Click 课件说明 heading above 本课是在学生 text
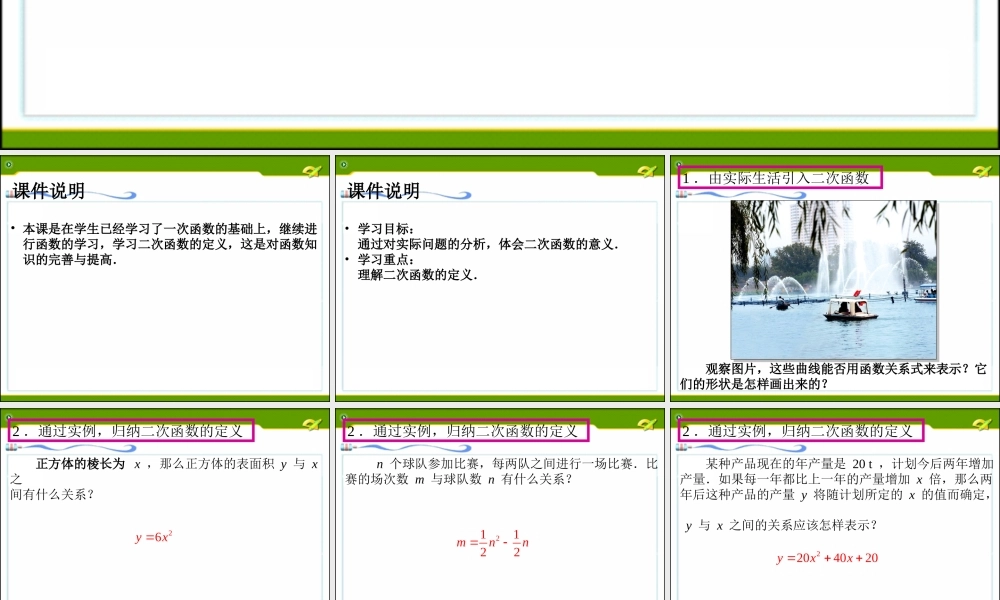 point(48,191)
